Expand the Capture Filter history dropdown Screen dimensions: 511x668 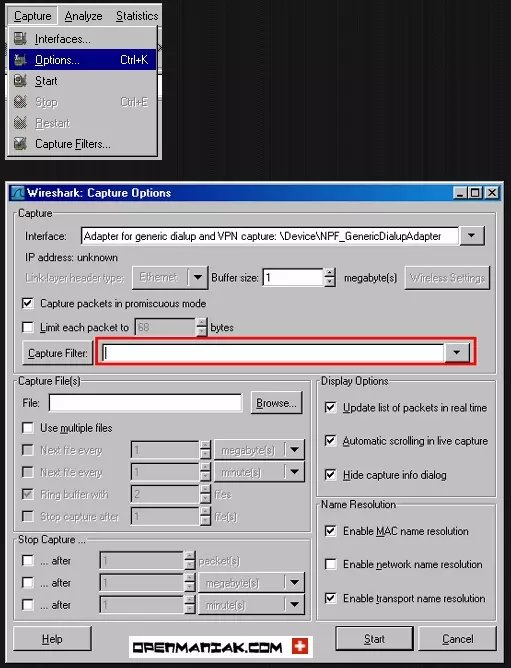click(457, 352)
